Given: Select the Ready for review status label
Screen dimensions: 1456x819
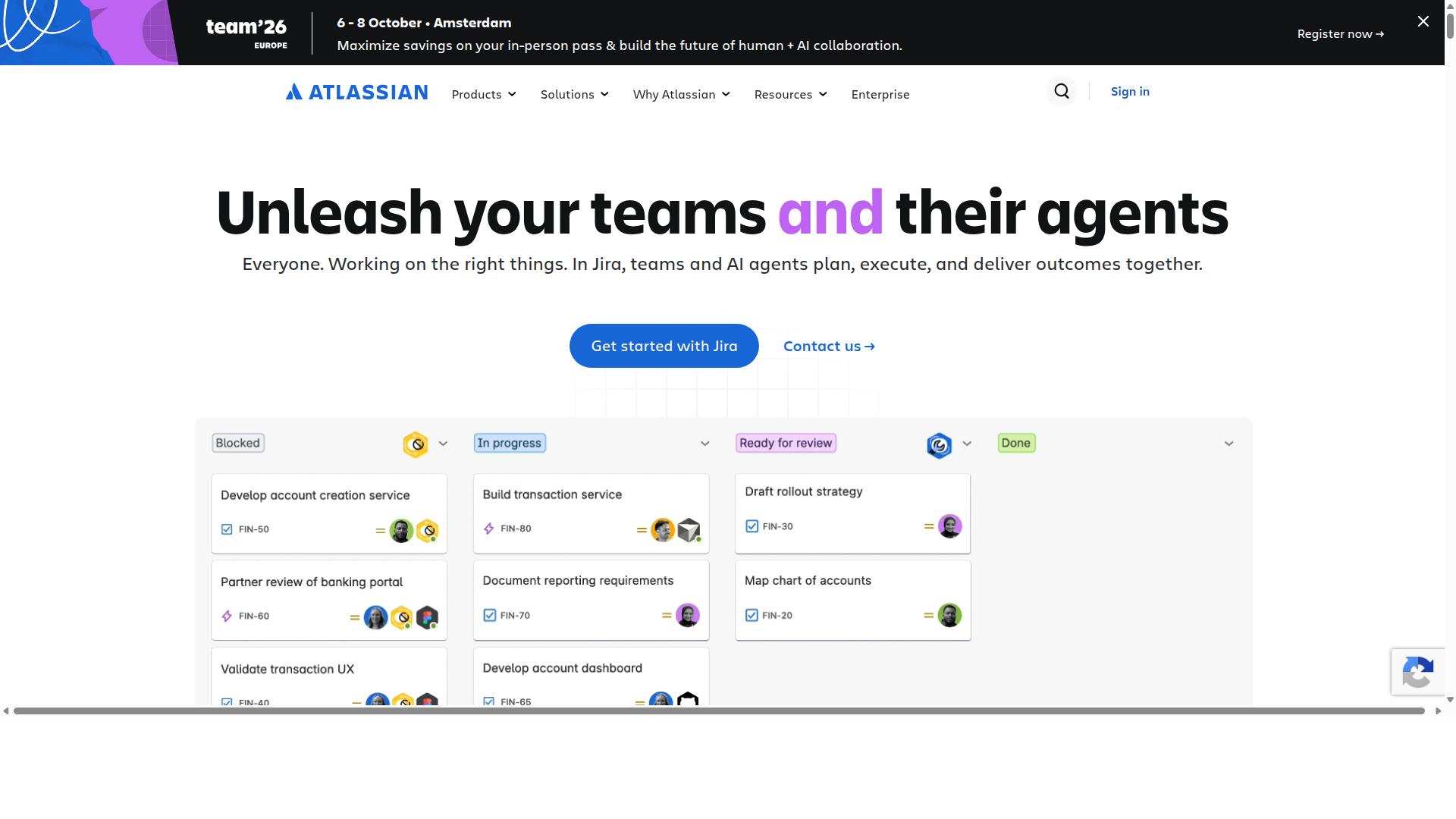Looking at the screenshot, I should click(786, 443).
